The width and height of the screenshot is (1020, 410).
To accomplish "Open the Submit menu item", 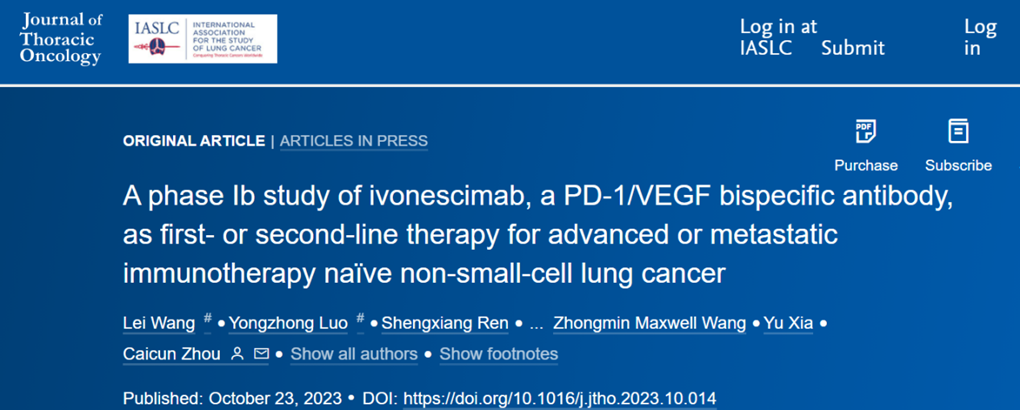I will coord(853,48).
